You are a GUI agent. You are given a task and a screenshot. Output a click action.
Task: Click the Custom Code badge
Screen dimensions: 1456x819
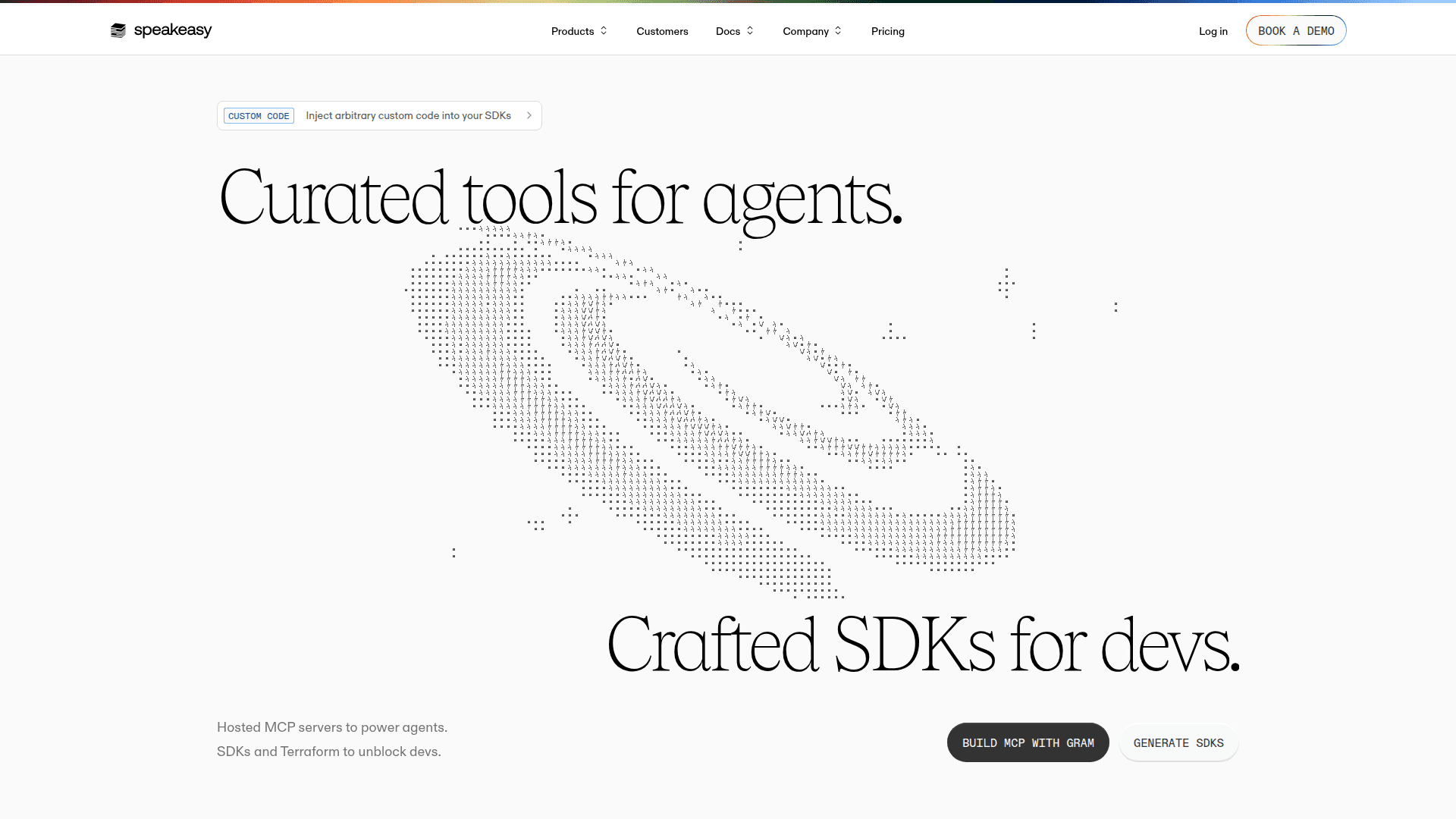pos(259,116)
